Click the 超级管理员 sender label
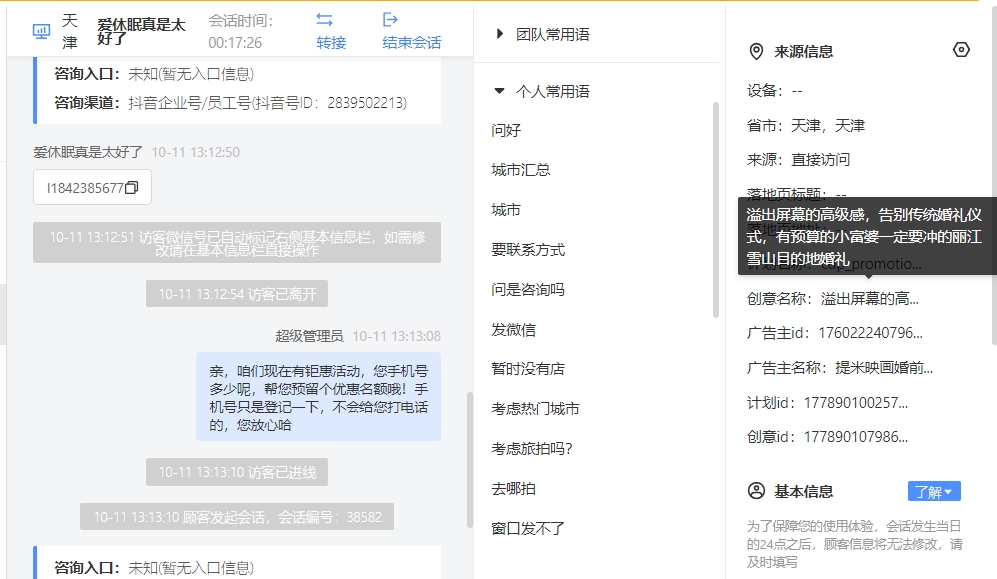The width and height of the screenshot is (997, 579). coord(309,336)
